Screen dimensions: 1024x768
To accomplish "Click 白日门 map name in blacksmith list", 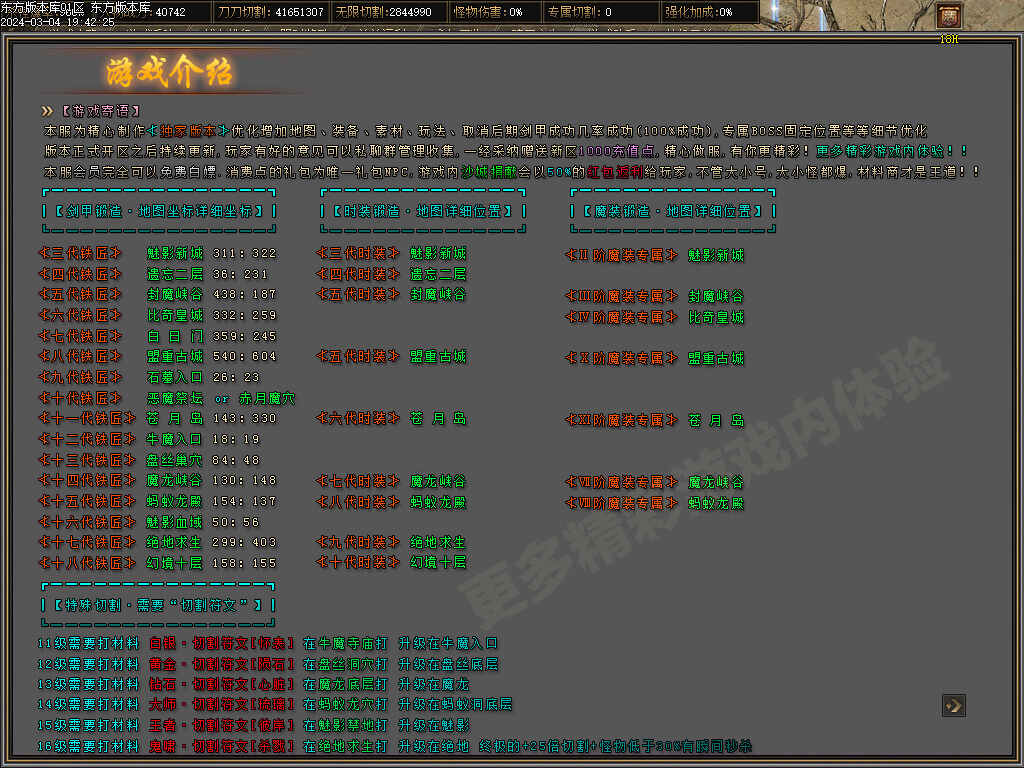I will coord(174,336).
